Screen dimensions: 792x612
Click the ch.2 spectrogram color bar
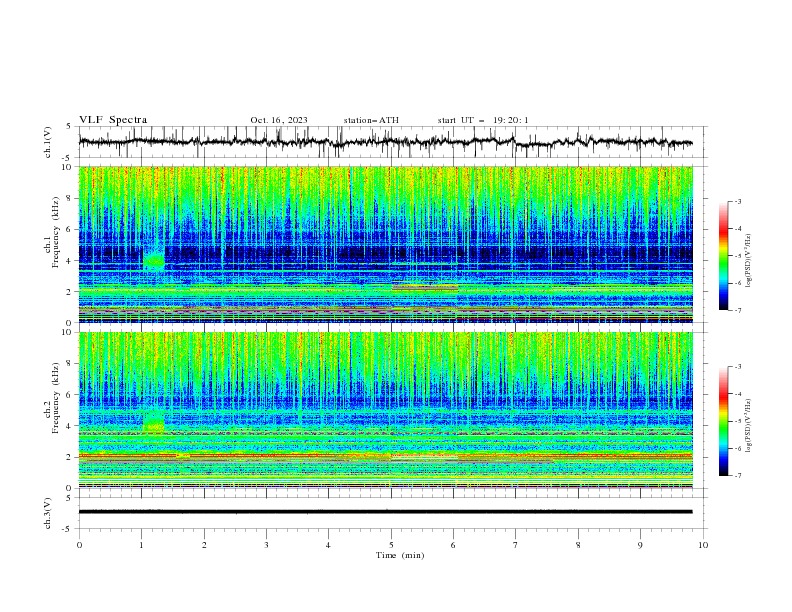click(x=723, y=421)
